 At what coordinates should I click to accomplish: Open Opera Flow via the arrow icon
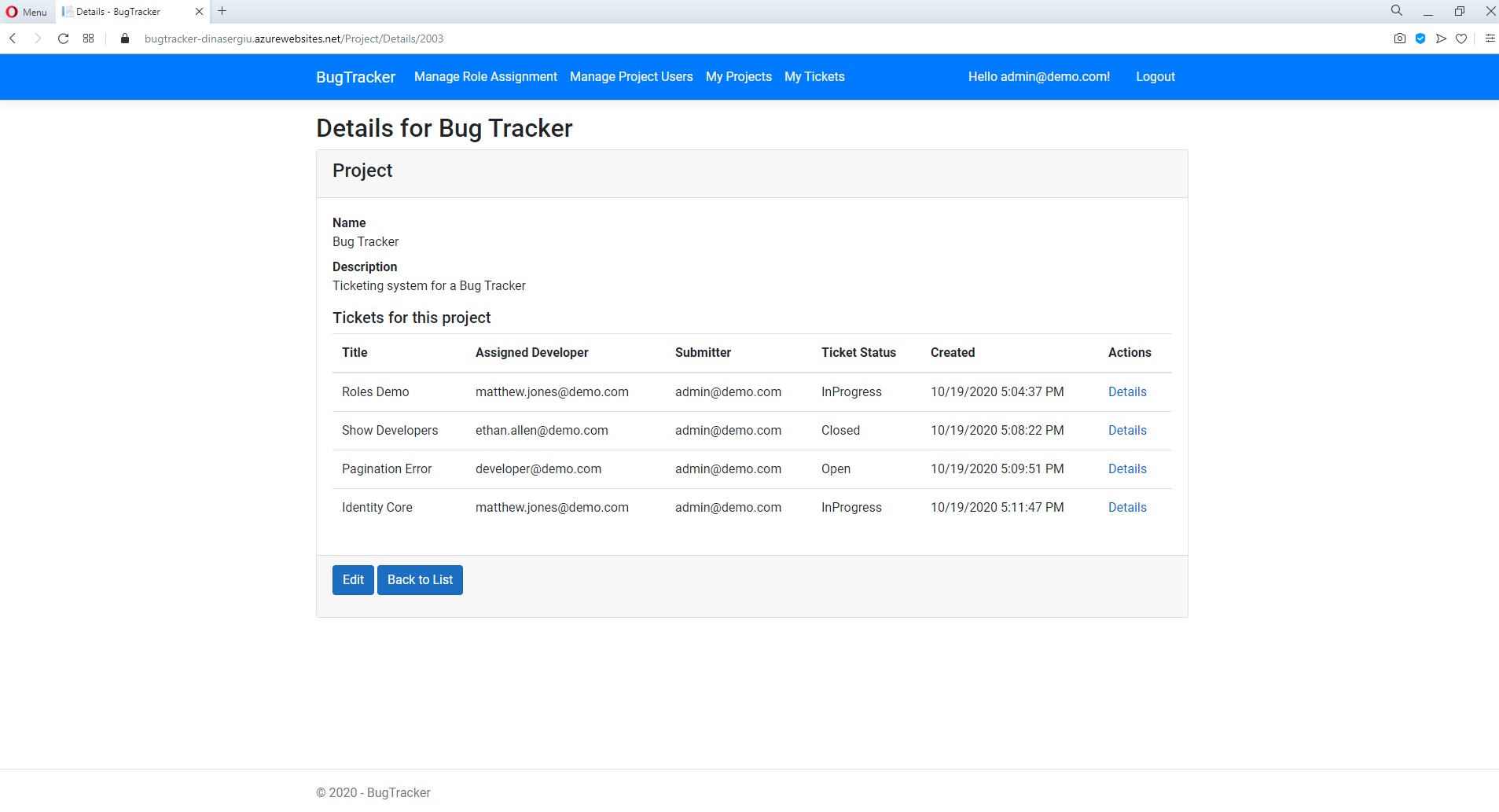click(x=1441, y=38)
